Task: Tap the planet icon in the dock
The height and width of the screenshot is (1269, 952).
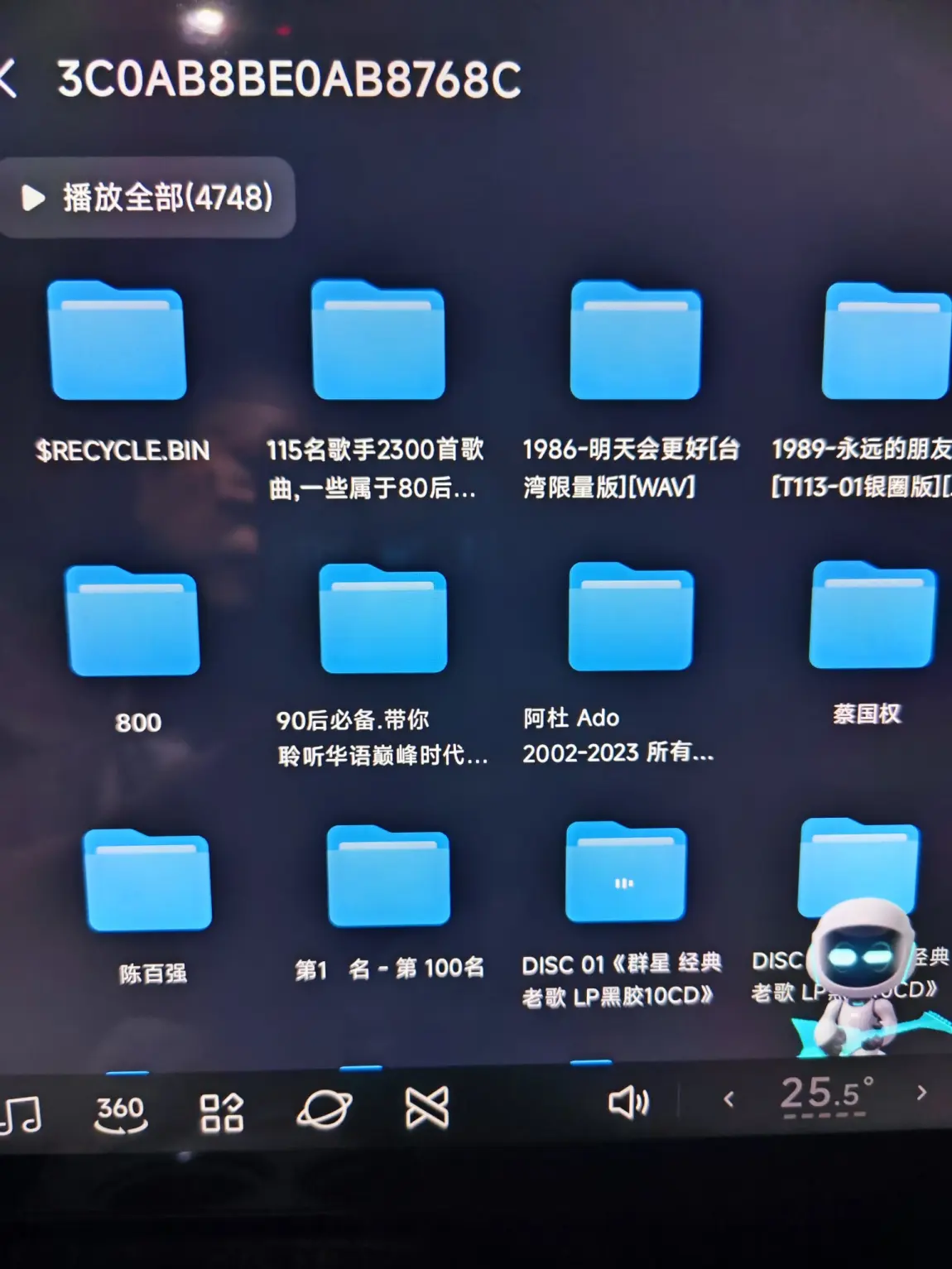Action: (325, 1109)
